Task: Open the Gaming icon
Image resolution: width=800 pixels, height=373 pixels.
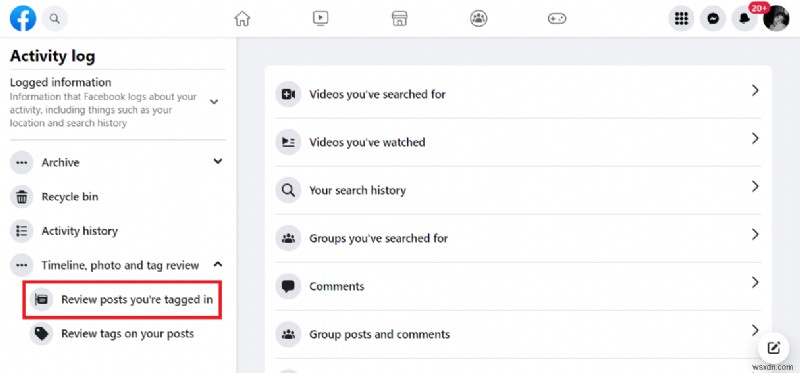Action: pos(557,19)
